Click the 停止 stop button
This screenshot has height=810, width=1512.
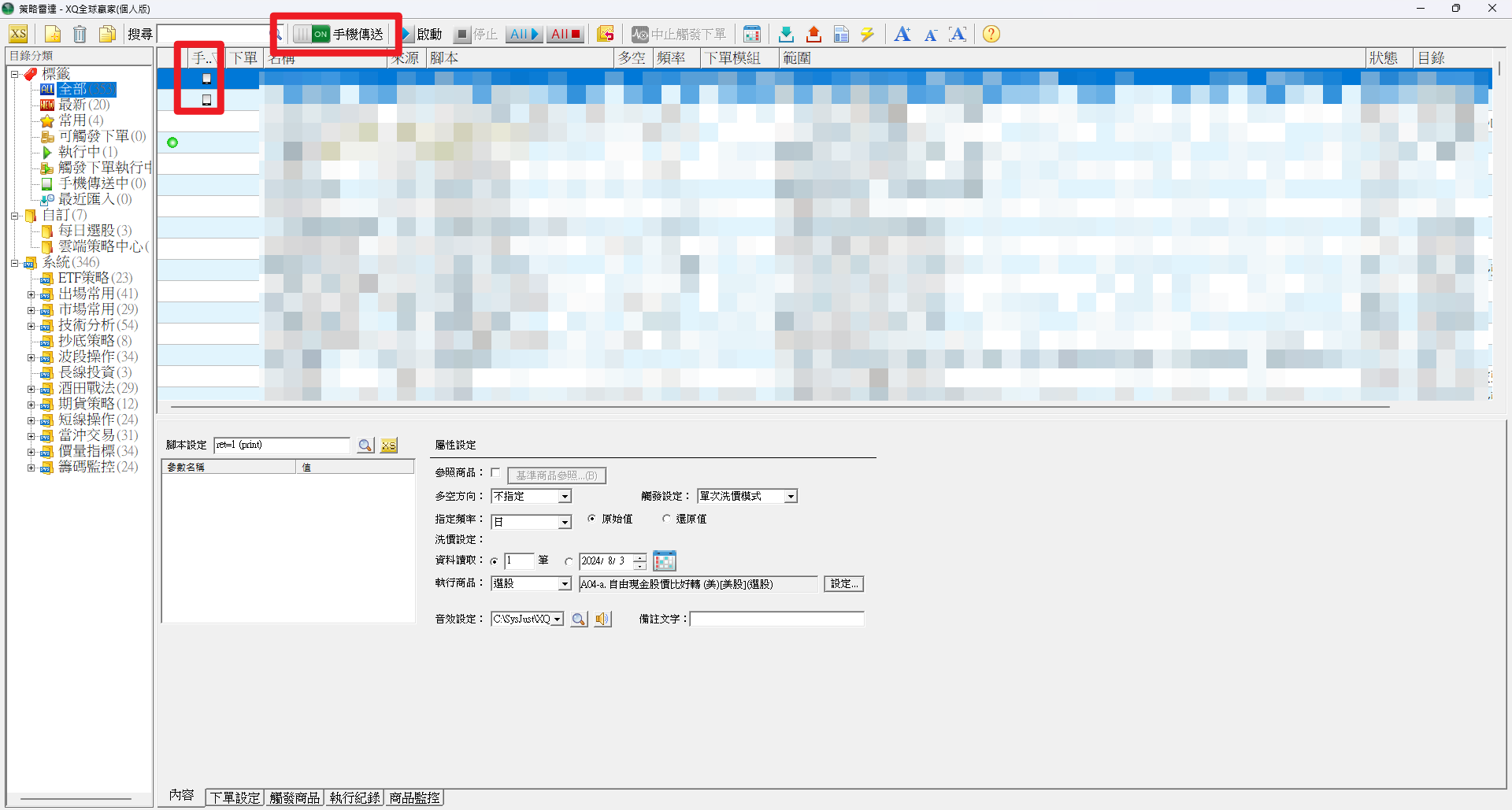click(x=477, y=34)
